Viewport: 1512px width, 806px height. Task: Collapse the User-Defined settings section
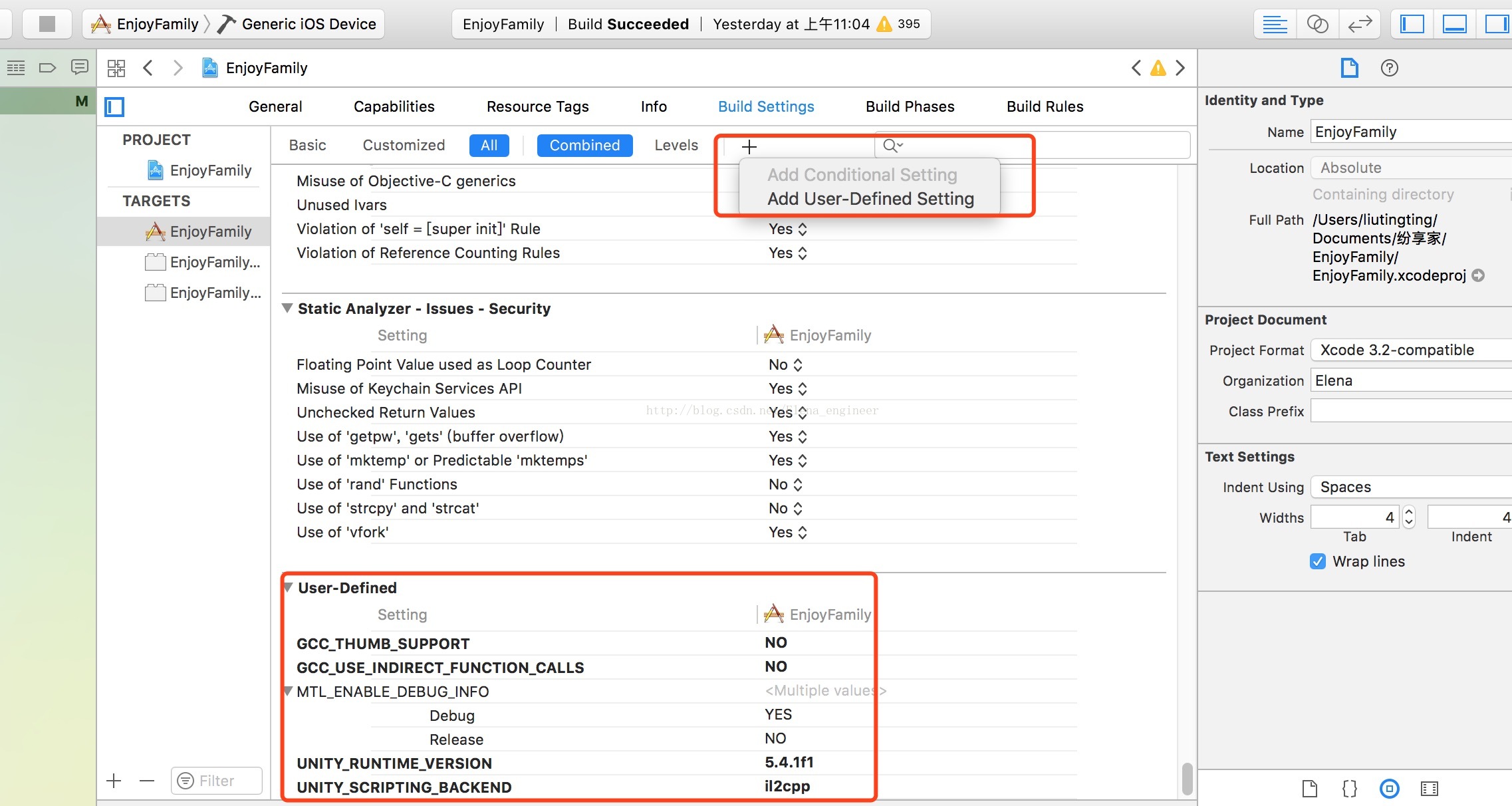point(289,587)
